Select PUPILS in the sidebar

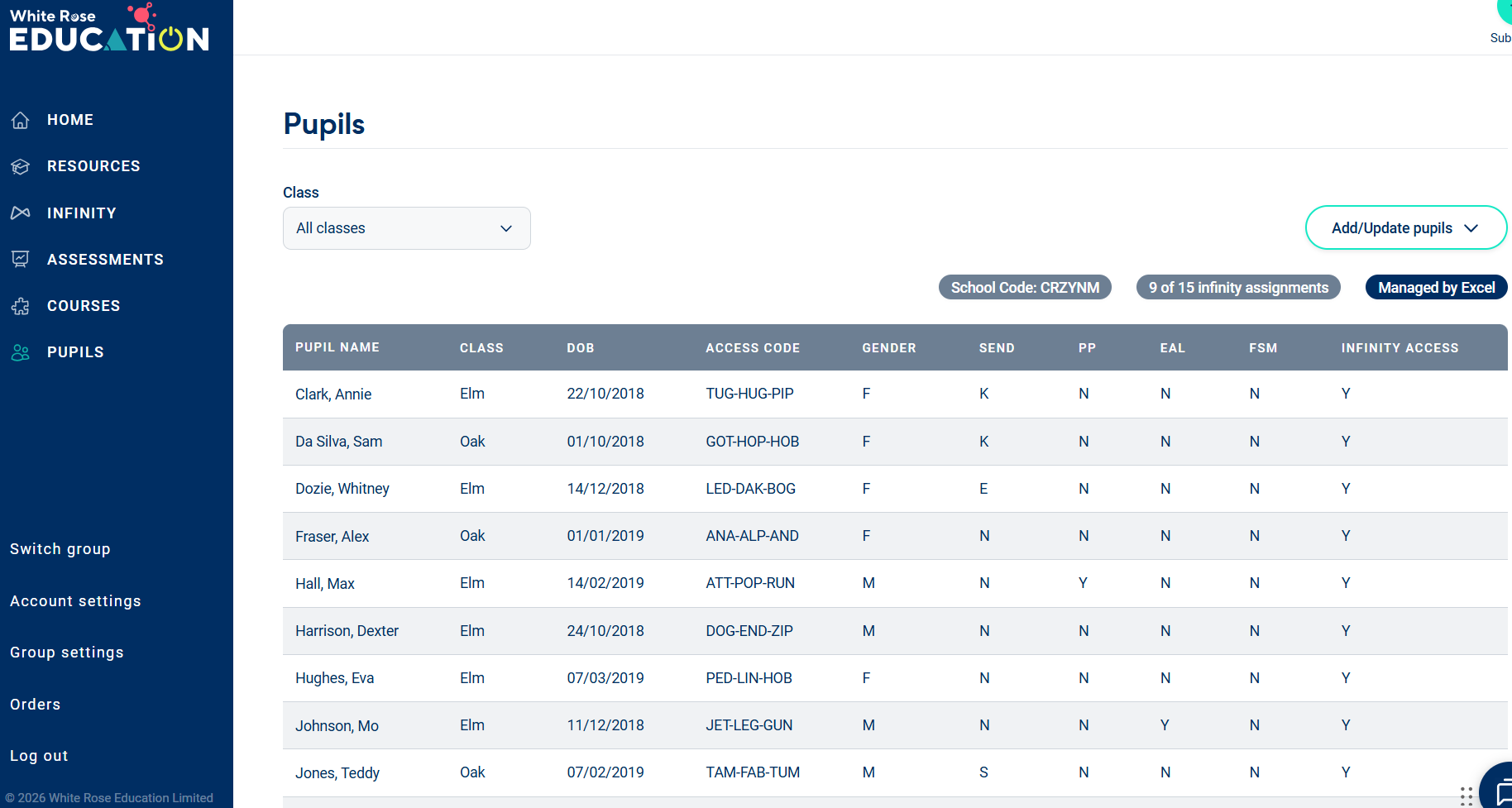click(x=75, y=352)
